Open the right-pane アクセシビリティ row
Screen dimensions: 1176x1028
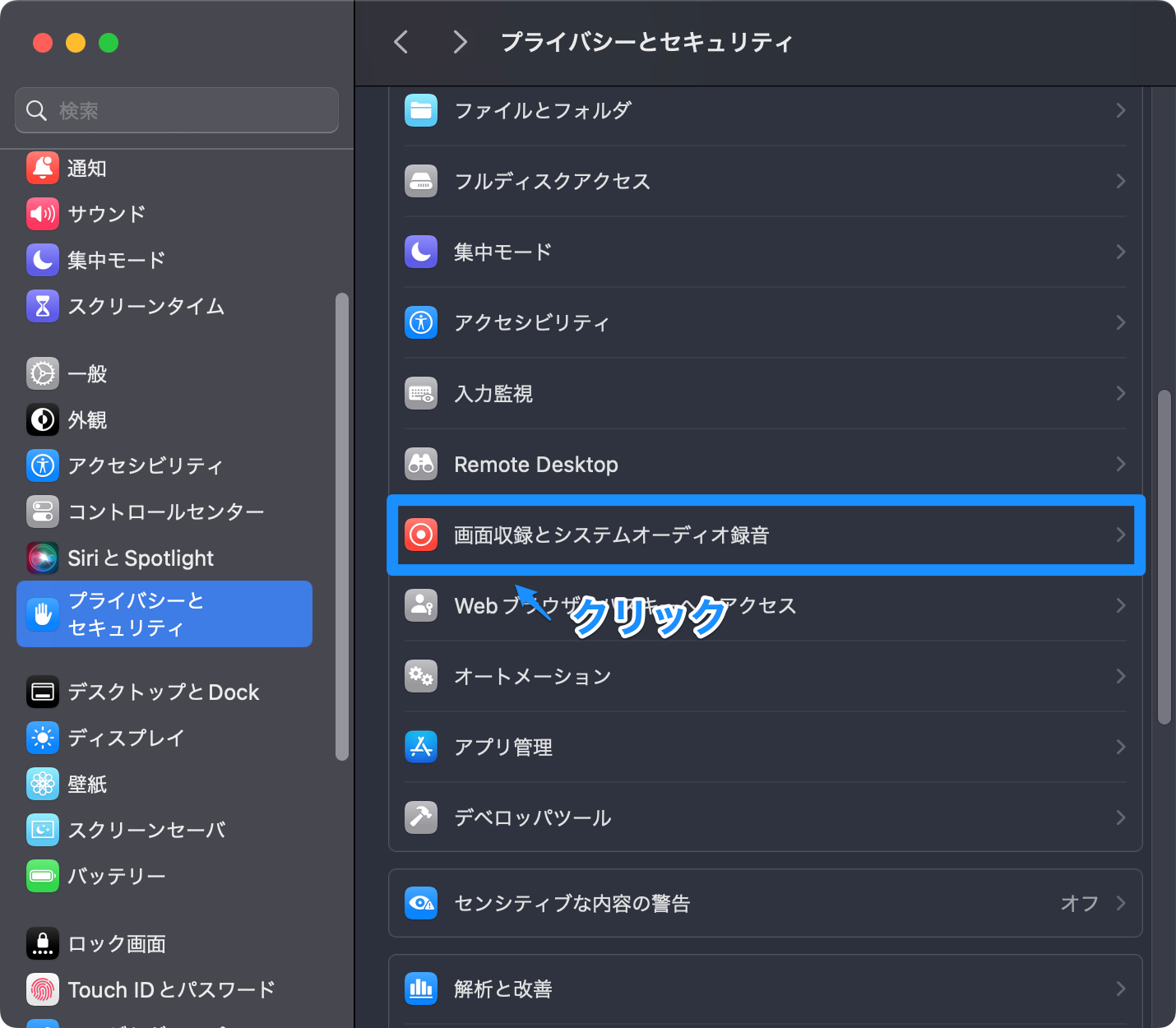(766, 322)
